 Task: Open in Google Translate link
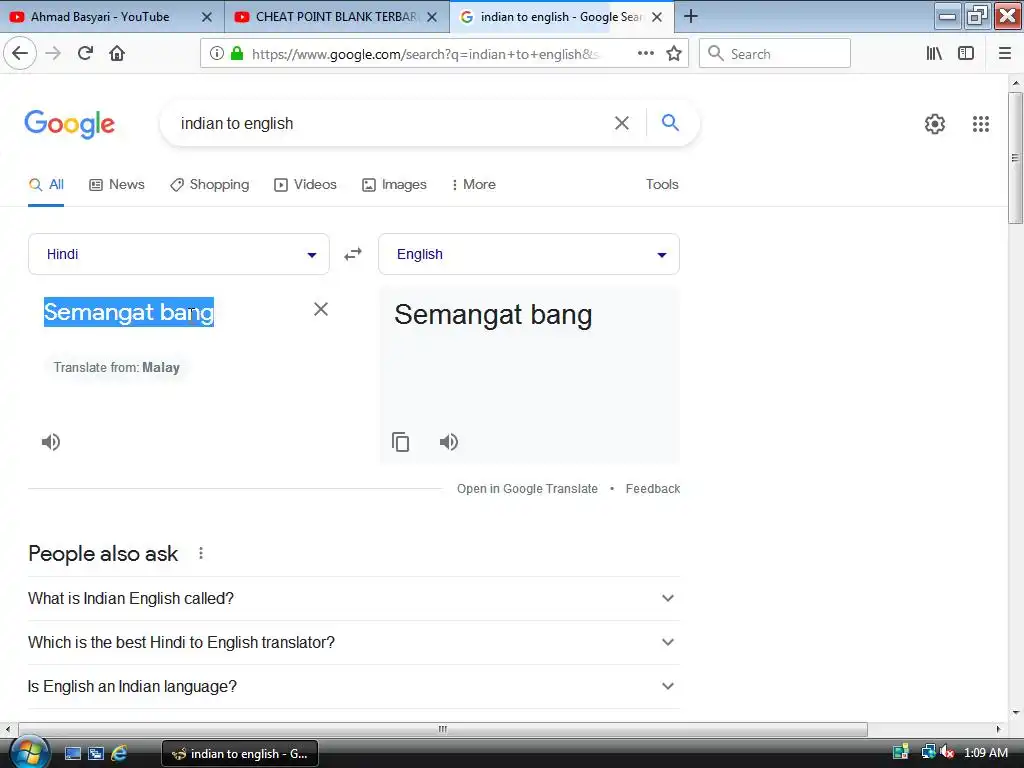(x=527, y=488)
